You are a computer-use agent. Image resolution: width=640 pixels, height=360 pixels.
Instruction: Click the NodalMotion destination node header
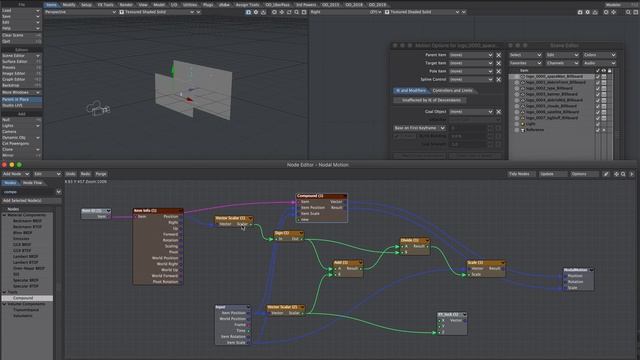(x=578, y=270)
